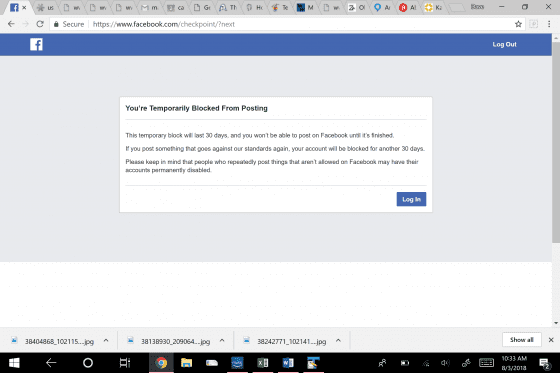Switch to the 'Ka' tab
This screenshot has height=373, width=560.
434,8
